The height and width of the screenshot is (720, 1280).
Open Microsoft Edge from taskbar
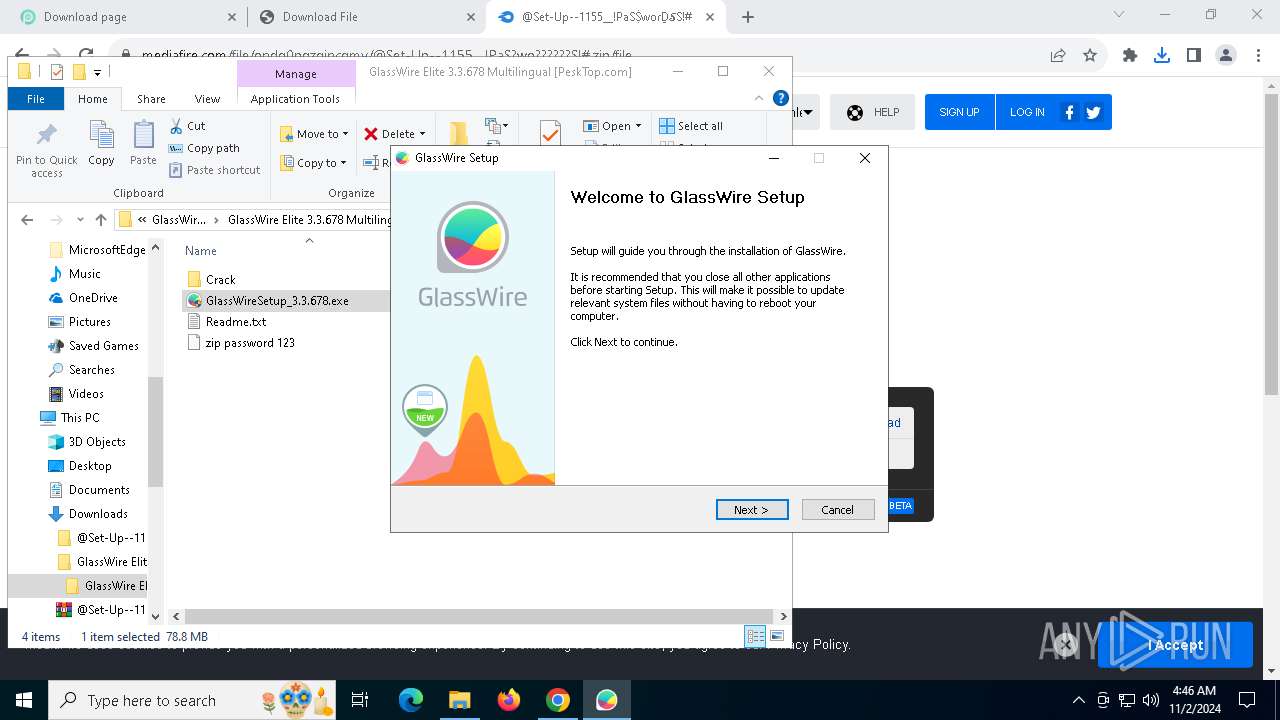point(411,700)
